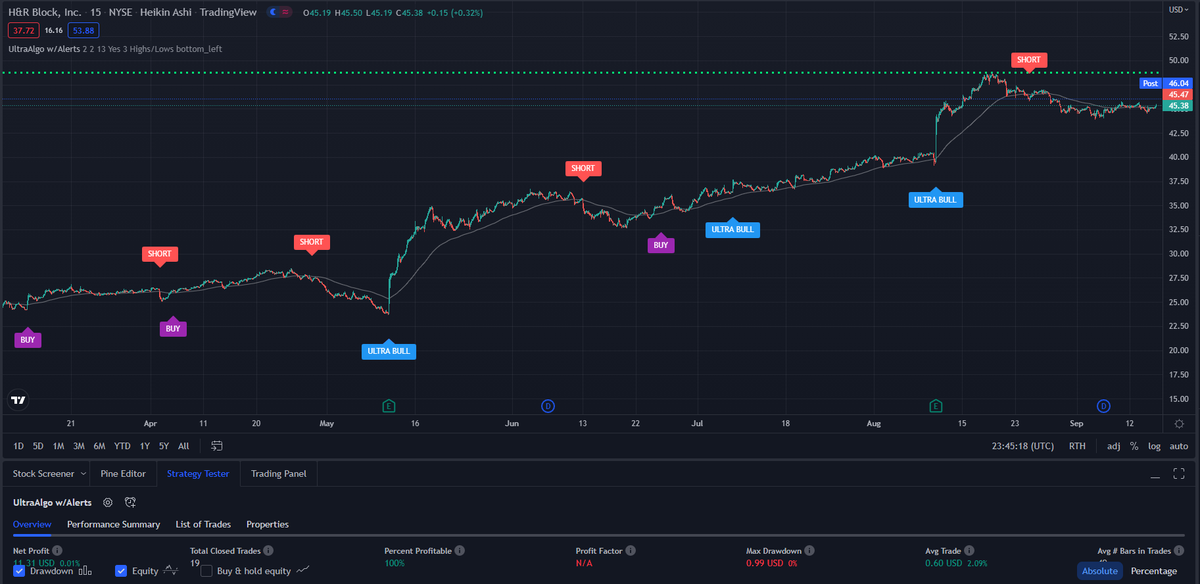Set chart range to 1D
This screenshot has height=584, width=1200.
coord(18,446)
